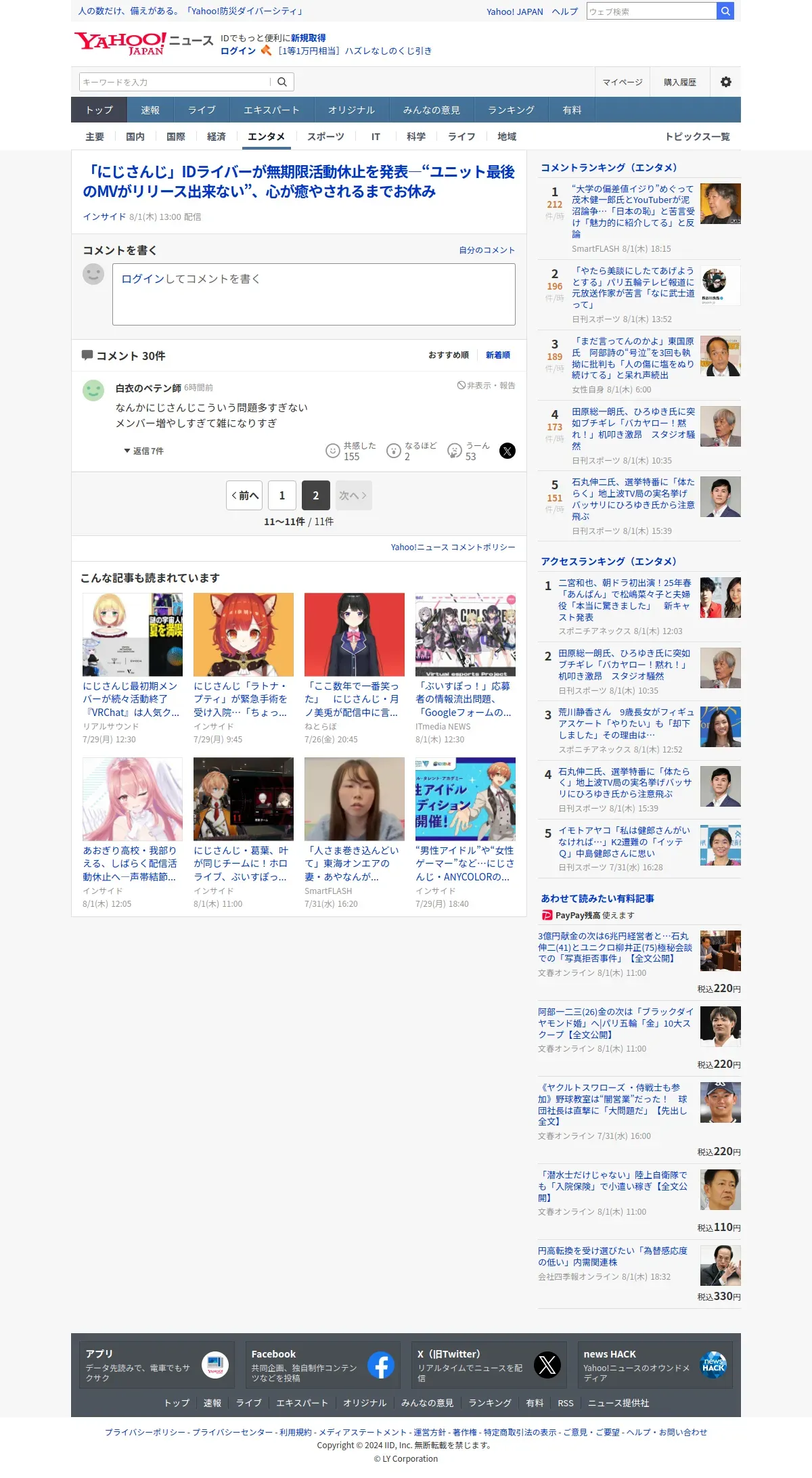Screen dimensions: 812x1478
Task: Open 東海オンエア article thumbnail
Action: [355, 799]
